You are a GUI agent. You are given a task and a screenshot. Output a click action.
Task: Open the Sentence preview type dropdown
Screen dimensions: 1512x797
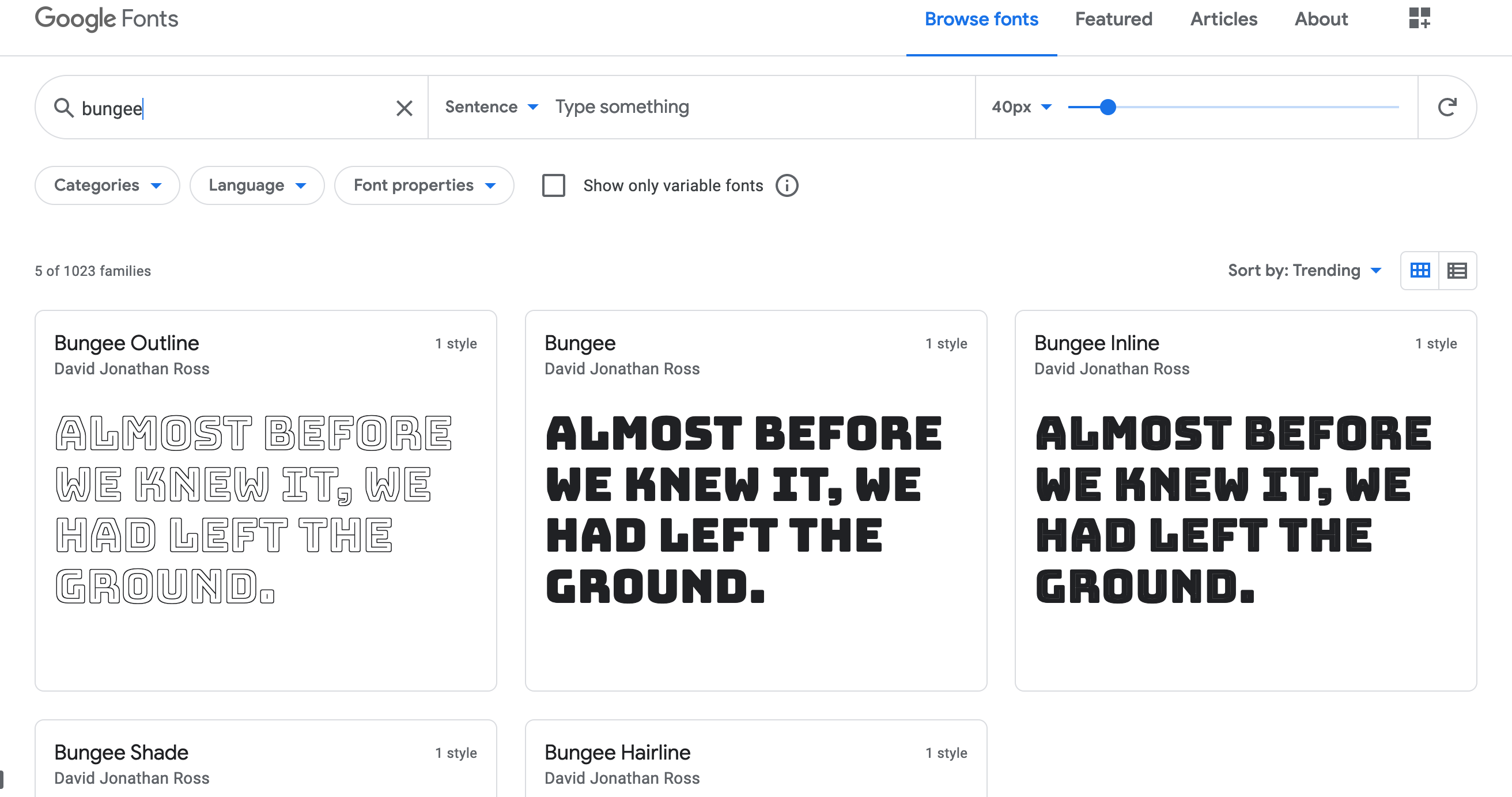pyautogui.click(x=492, y=107)
